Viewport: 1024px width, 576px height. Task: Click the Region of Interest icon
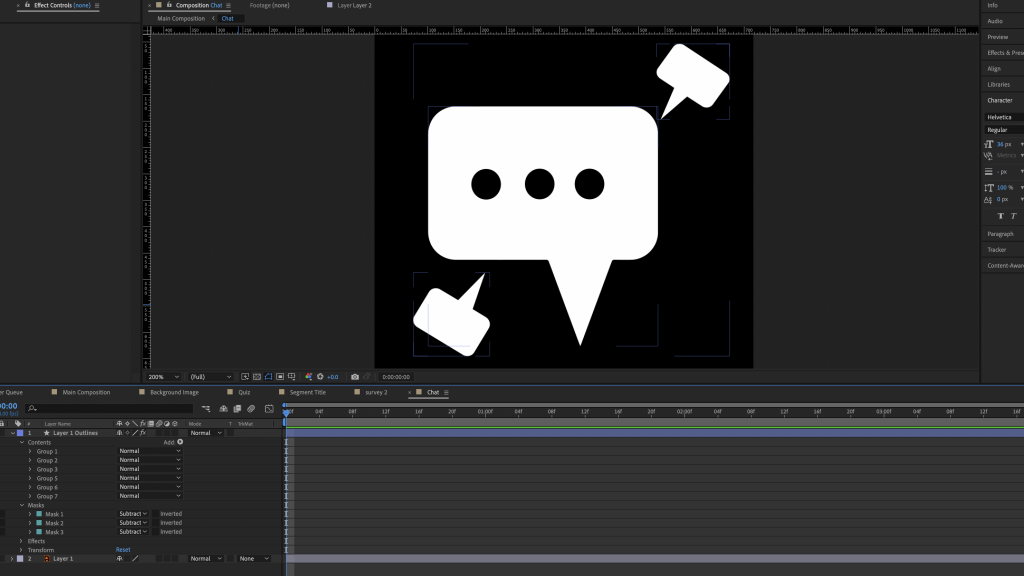pos(280,377)
